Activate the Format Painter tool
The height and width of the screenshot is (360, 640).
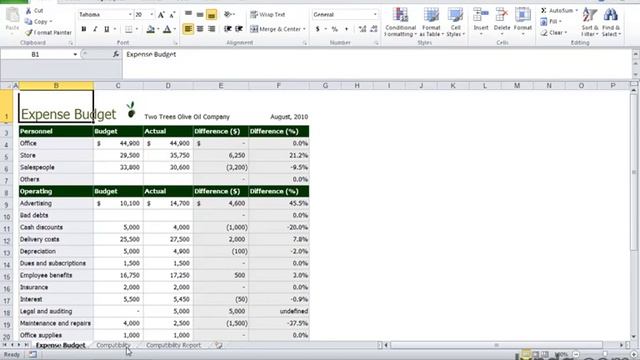click(48, 33)
